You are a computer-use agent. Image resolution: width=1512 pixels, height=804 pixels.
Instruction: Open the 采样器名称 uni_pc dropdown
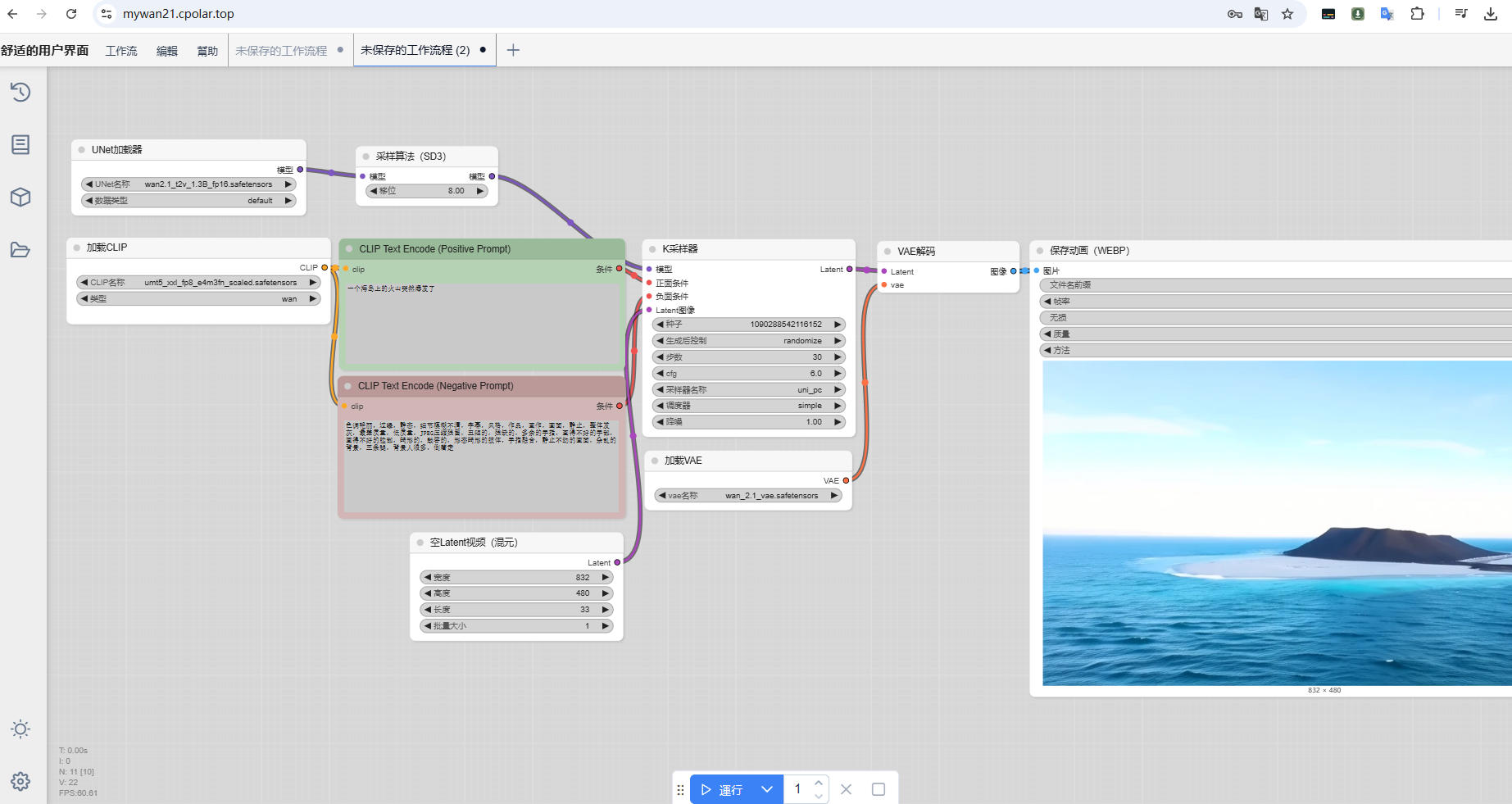tap(748, 389)
